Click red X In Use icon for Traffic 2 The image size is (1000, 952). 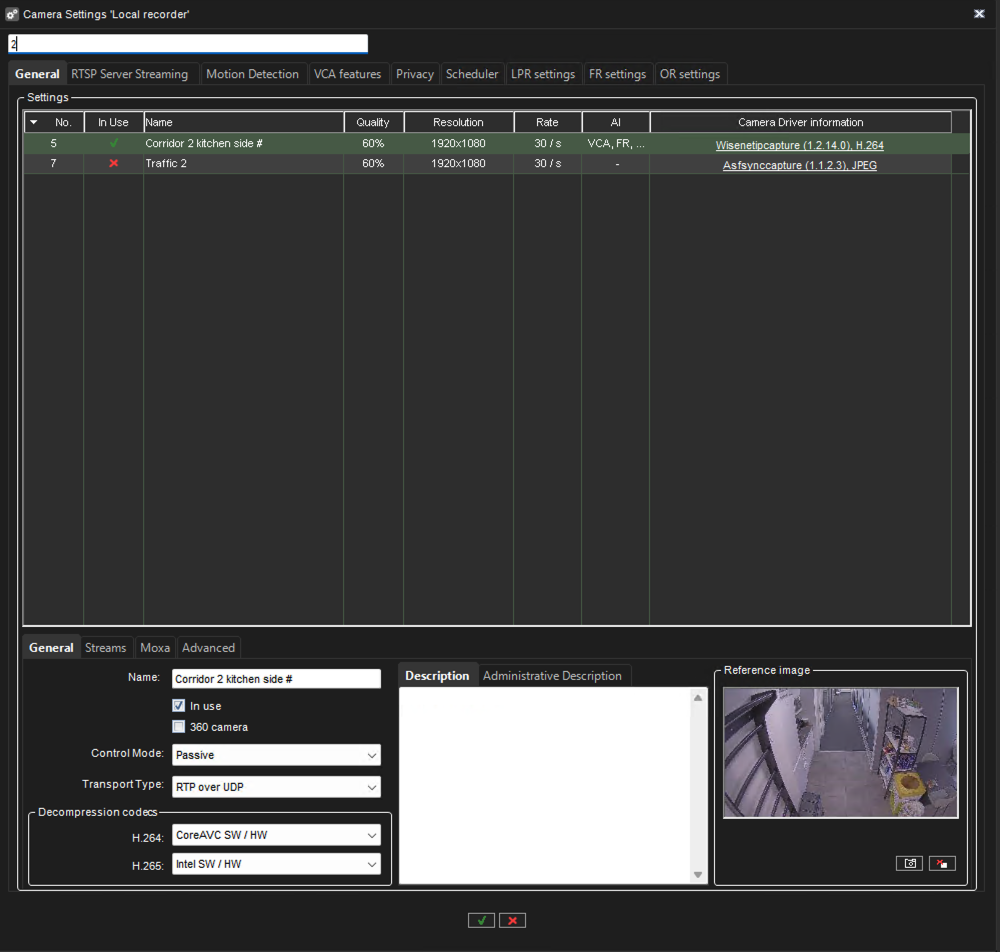[x=113, y=163]
